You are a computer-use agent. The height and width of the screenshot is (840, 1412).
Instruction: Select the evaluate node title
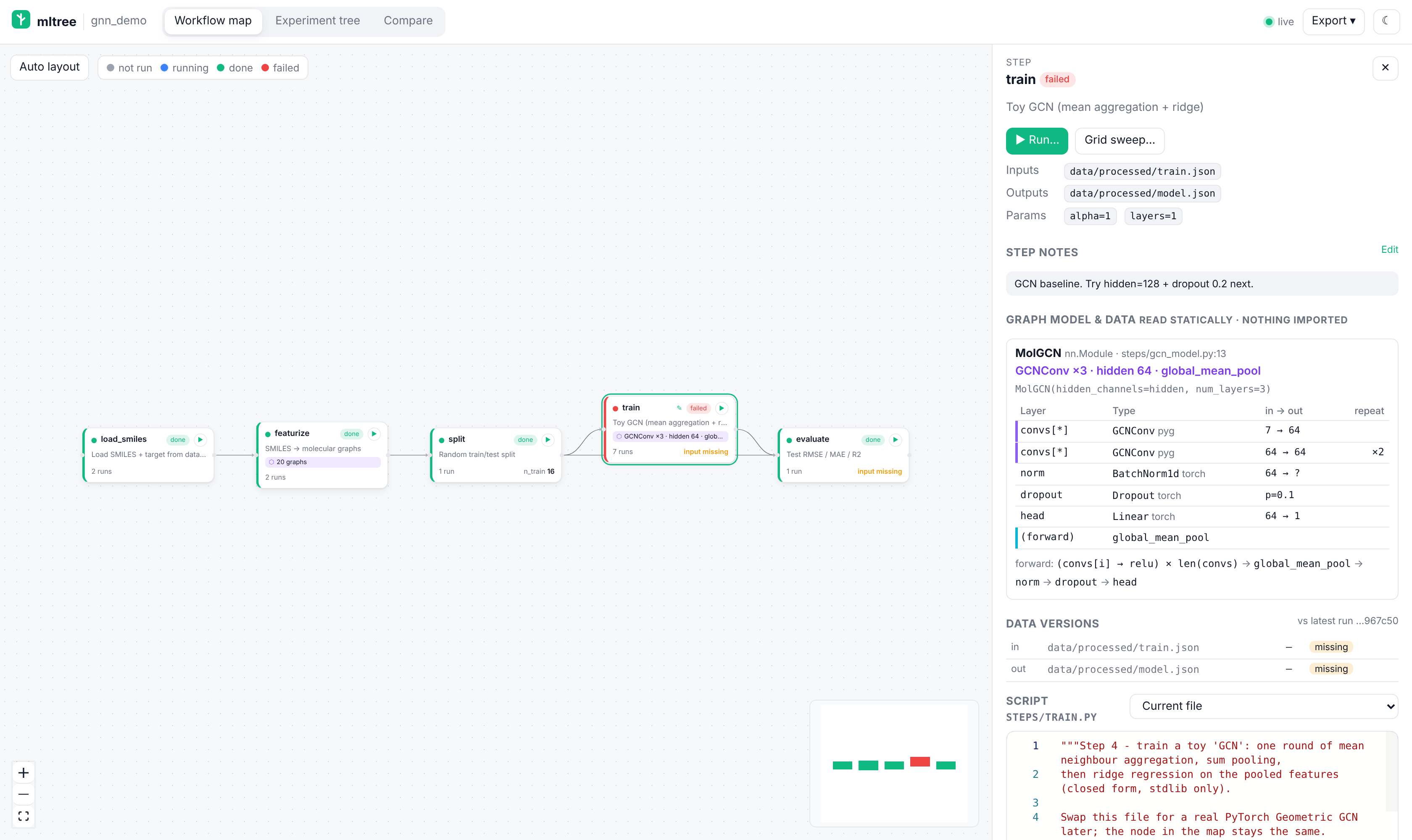pyautogui.click(x=812, y=439)
